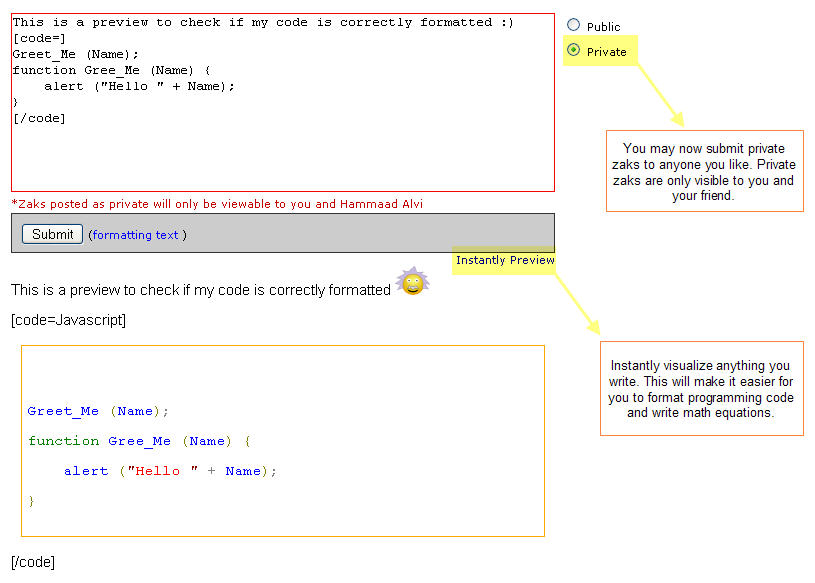Click the red private zaks notice text
Screen dimensions: 815x583
pos(217,204)
